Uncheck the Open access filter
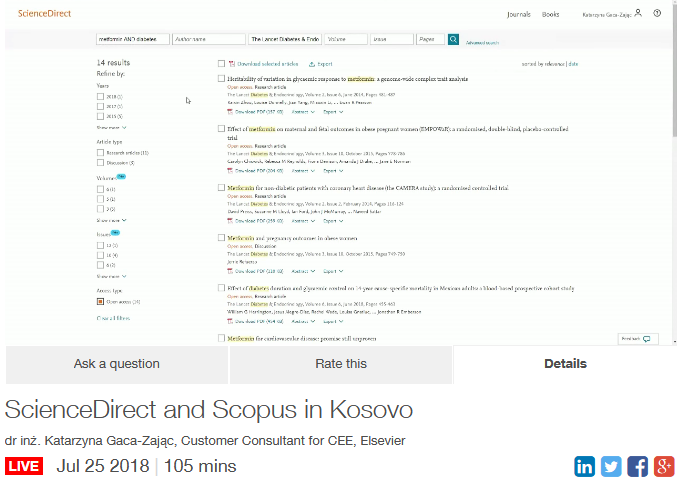The height and width of the screenshot is (488, 684). coord(100,301)
